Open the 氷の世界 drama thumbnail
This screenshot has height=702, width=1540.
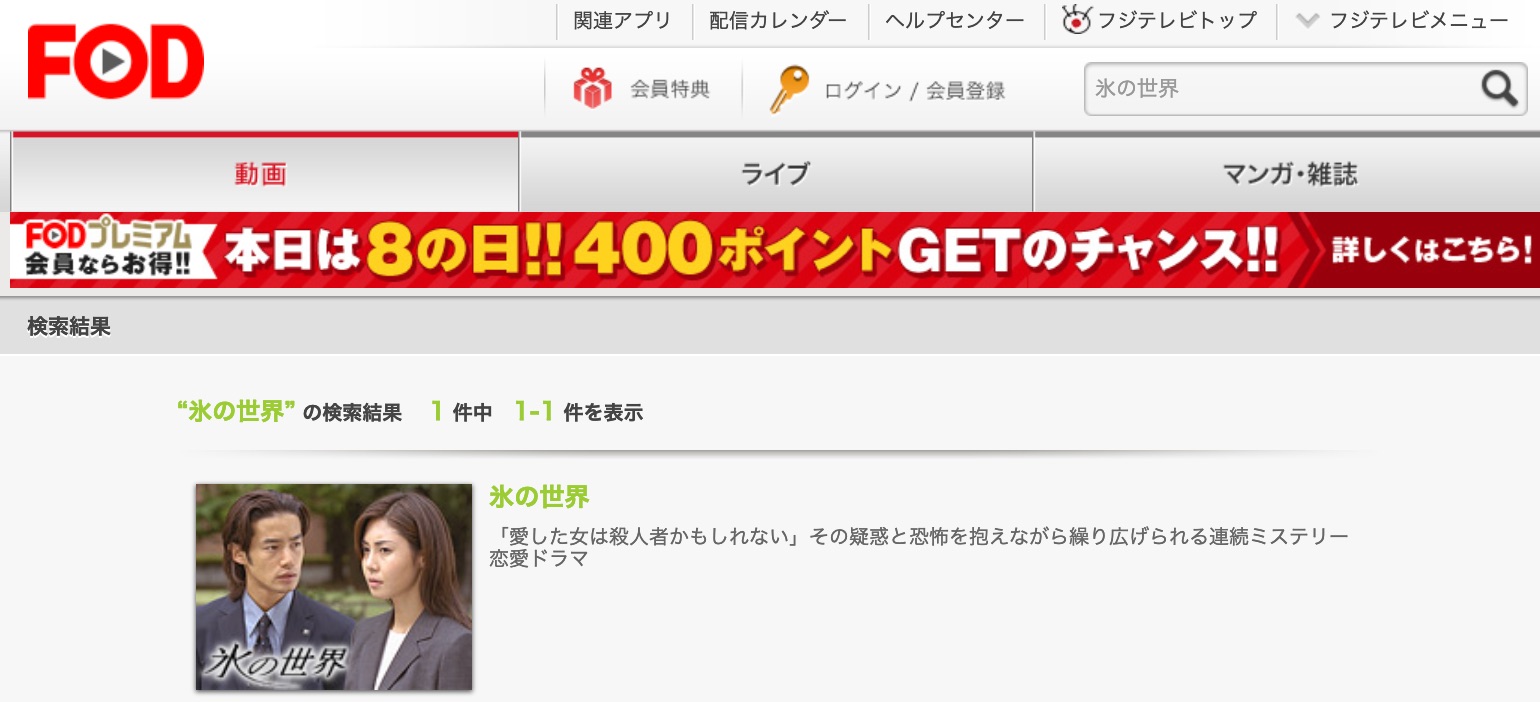pos(333,587)
